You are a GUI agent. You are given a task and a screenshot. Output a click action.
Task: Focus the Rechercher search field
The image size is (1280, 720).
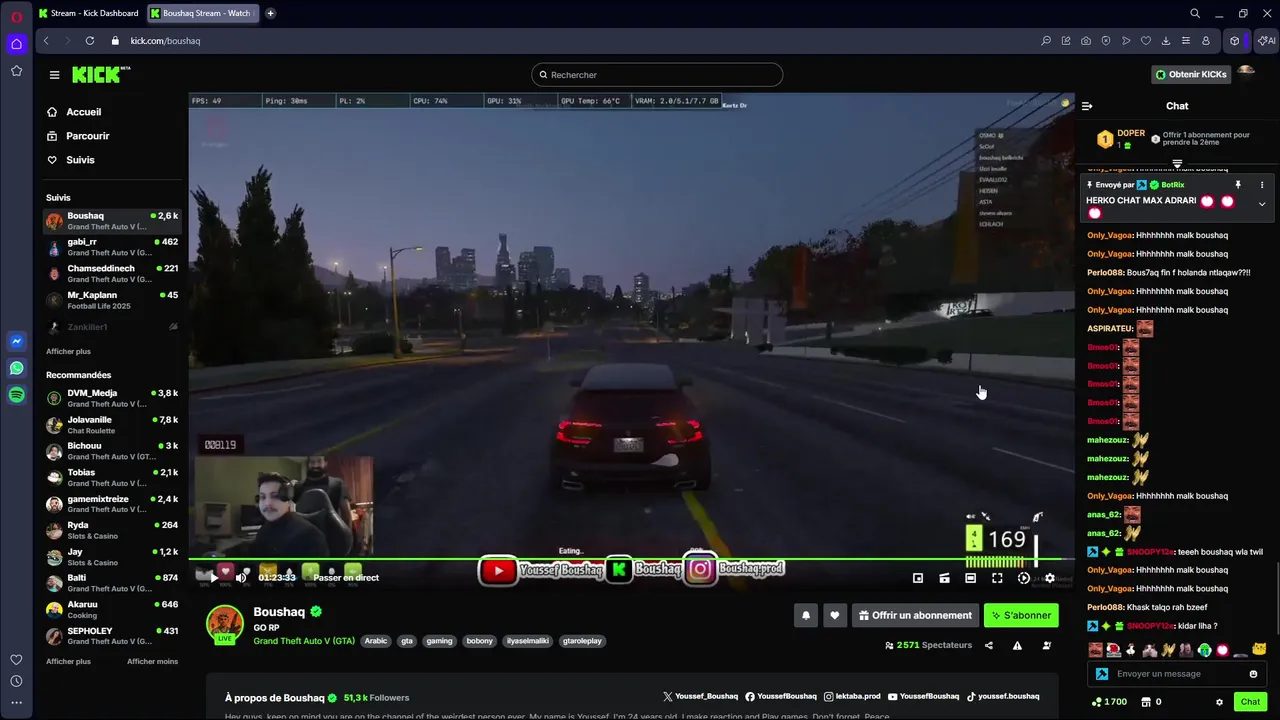pos(657,75)
